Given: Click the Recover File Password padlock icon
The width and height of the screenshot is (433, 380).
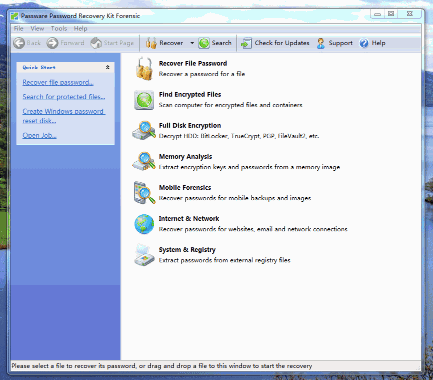Looking at the screenshot, I should point(144,68).
